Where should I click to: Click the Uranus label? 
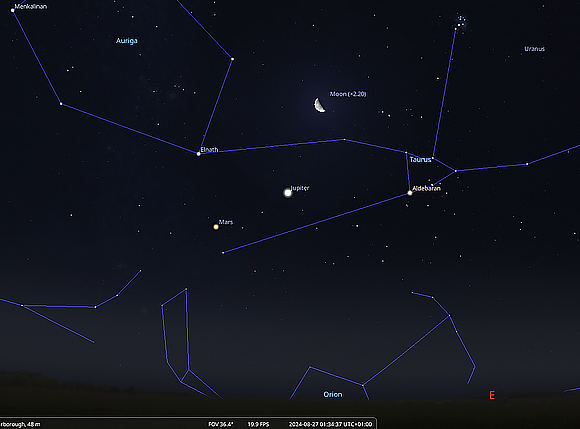[x=535, y=49]
